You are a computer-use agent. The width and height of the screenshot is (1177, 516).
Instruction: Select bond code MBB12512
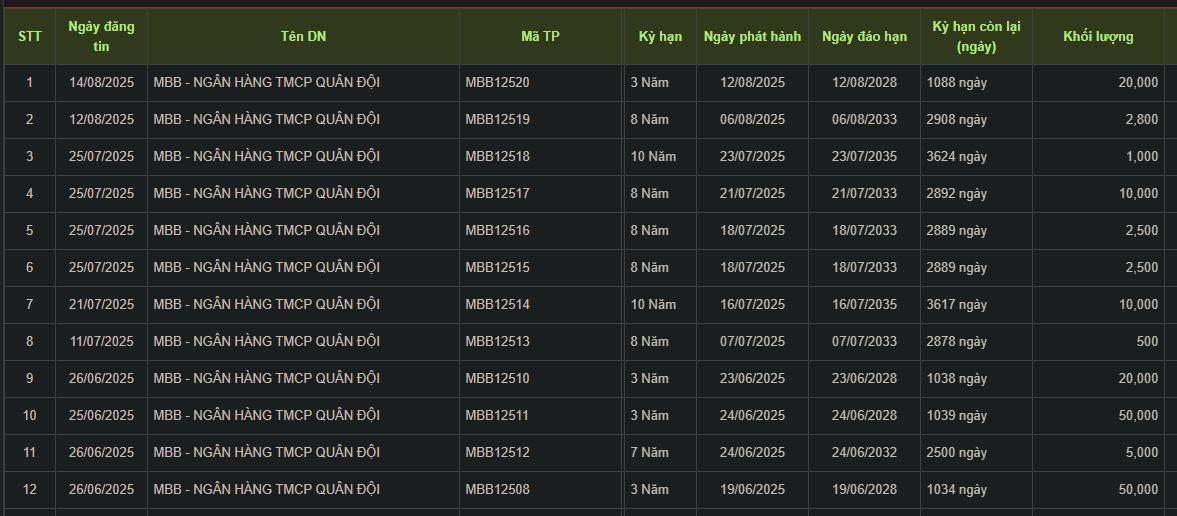(497, 452)
